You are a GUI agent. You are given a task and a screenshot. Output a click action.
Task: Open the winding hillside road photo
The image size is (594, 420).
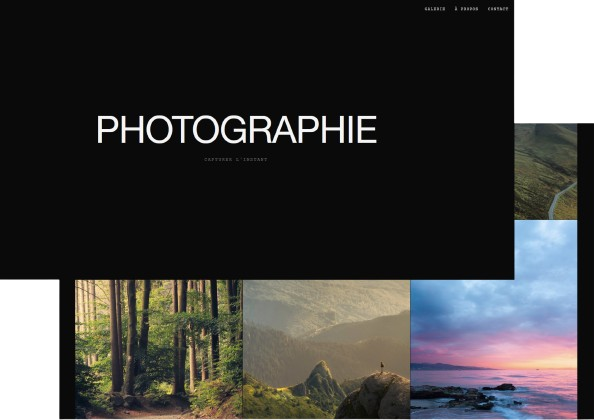tap(546, 171)
